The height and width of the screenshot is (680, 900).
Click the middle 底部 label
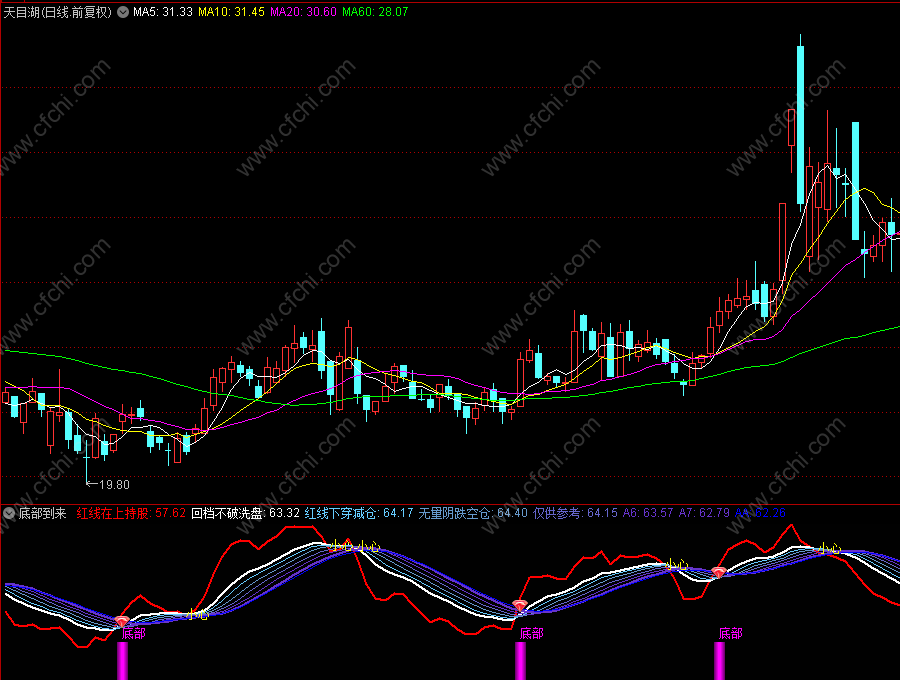(532, 634)
